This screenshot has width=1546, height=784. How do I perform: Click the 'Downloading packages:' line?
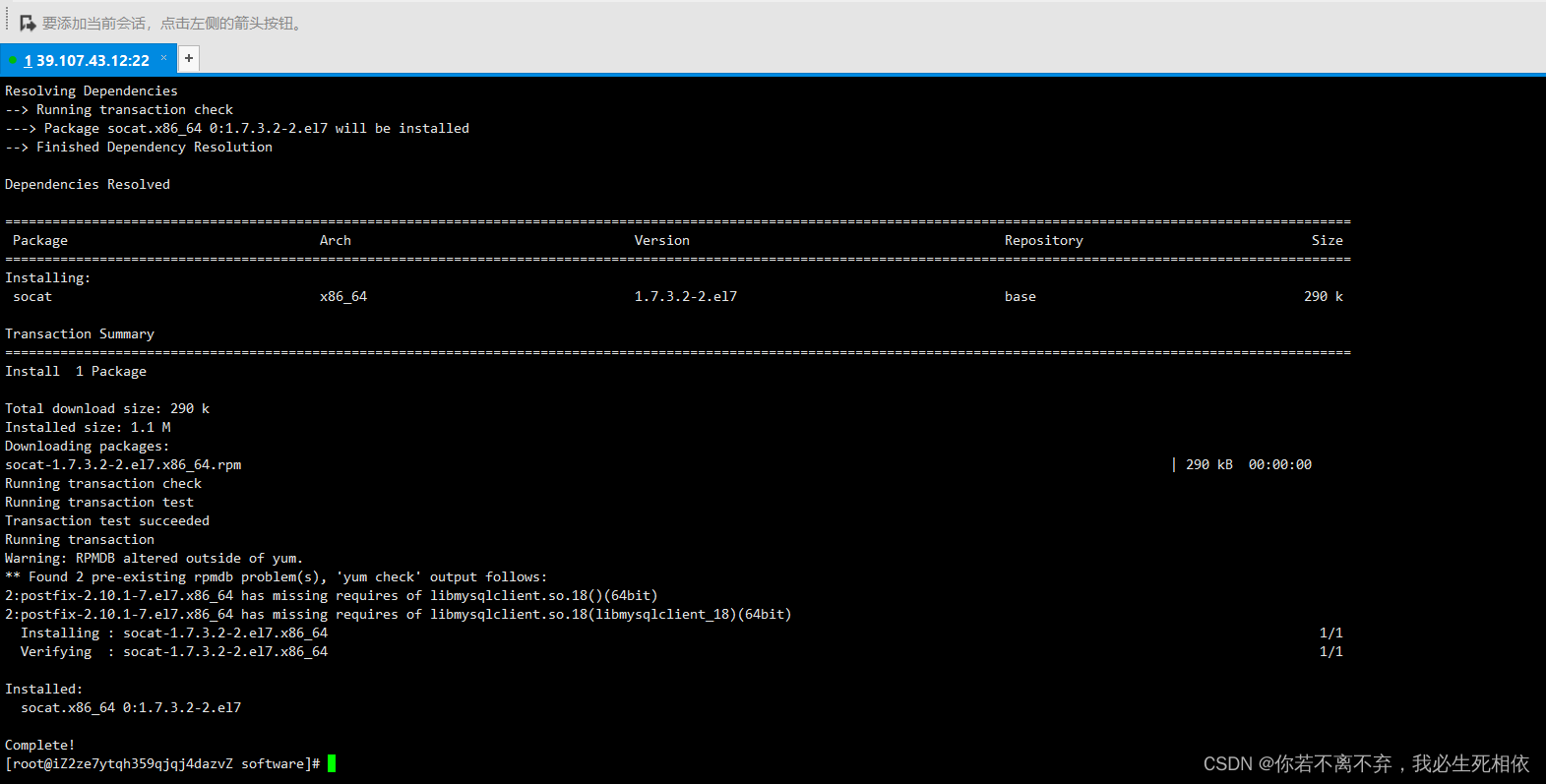coord(88,446)
